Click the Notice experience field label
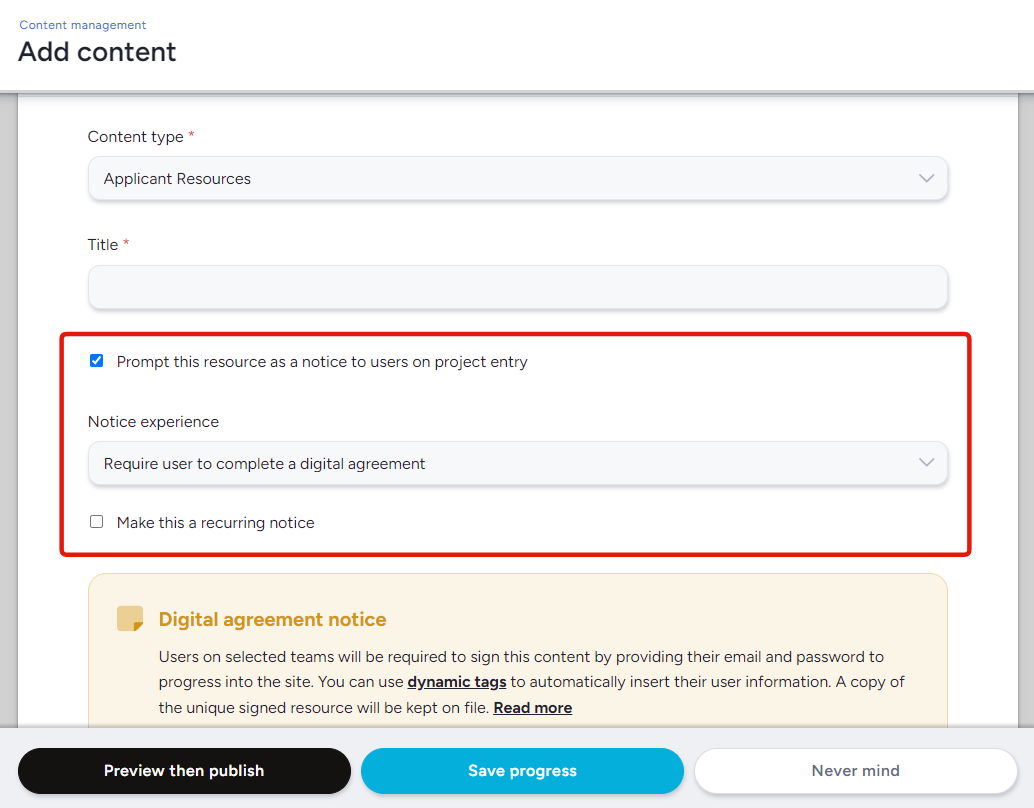This screenshot has width=1034, height=808. point(153,422)
